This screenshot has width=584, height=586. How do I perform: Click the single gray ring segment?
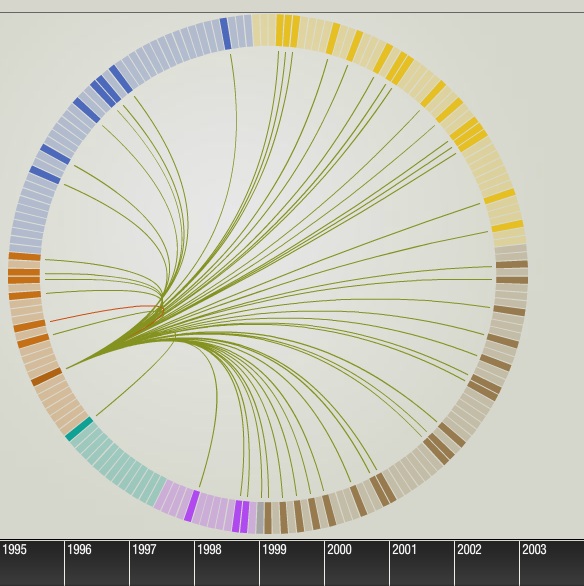260,518
